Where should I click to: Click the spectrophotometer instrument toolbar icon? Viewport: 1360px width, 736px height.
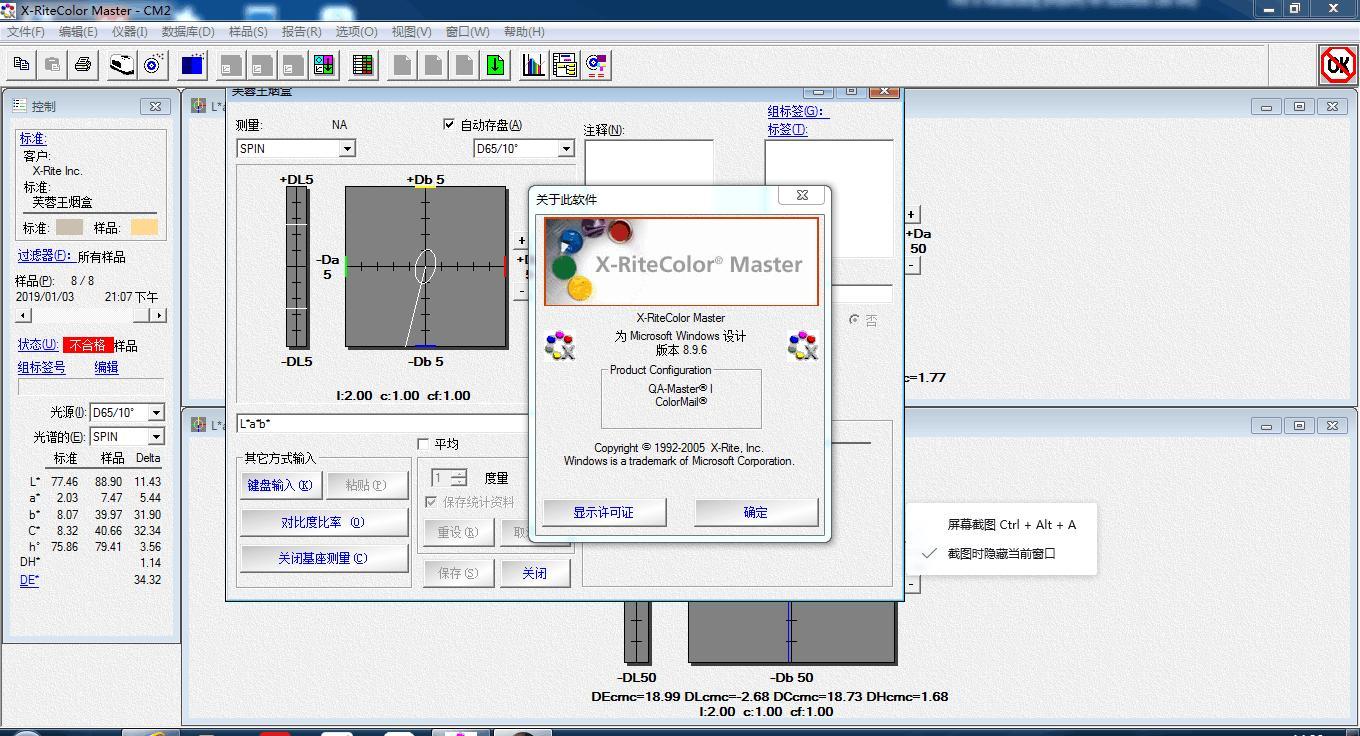pyautogui.click(x=122, y=65)
